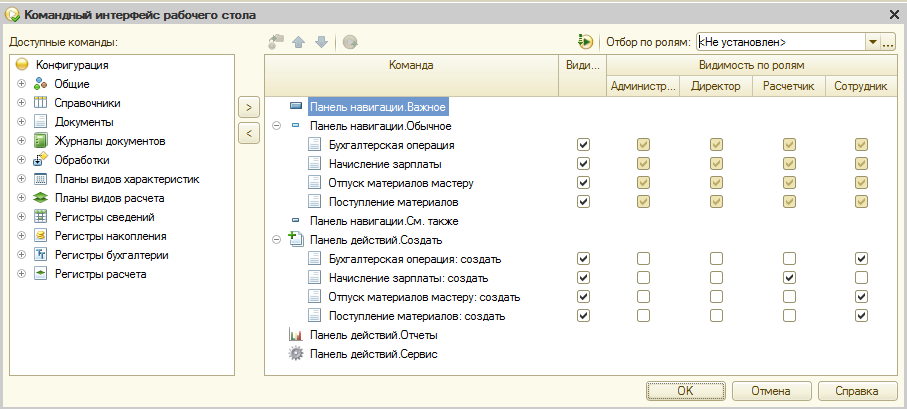Uncheck Сотрудник checkbox for Поступление материалов: создать
Screen dimensions: 907x409
pyautogui.click(x=861, y=316)
